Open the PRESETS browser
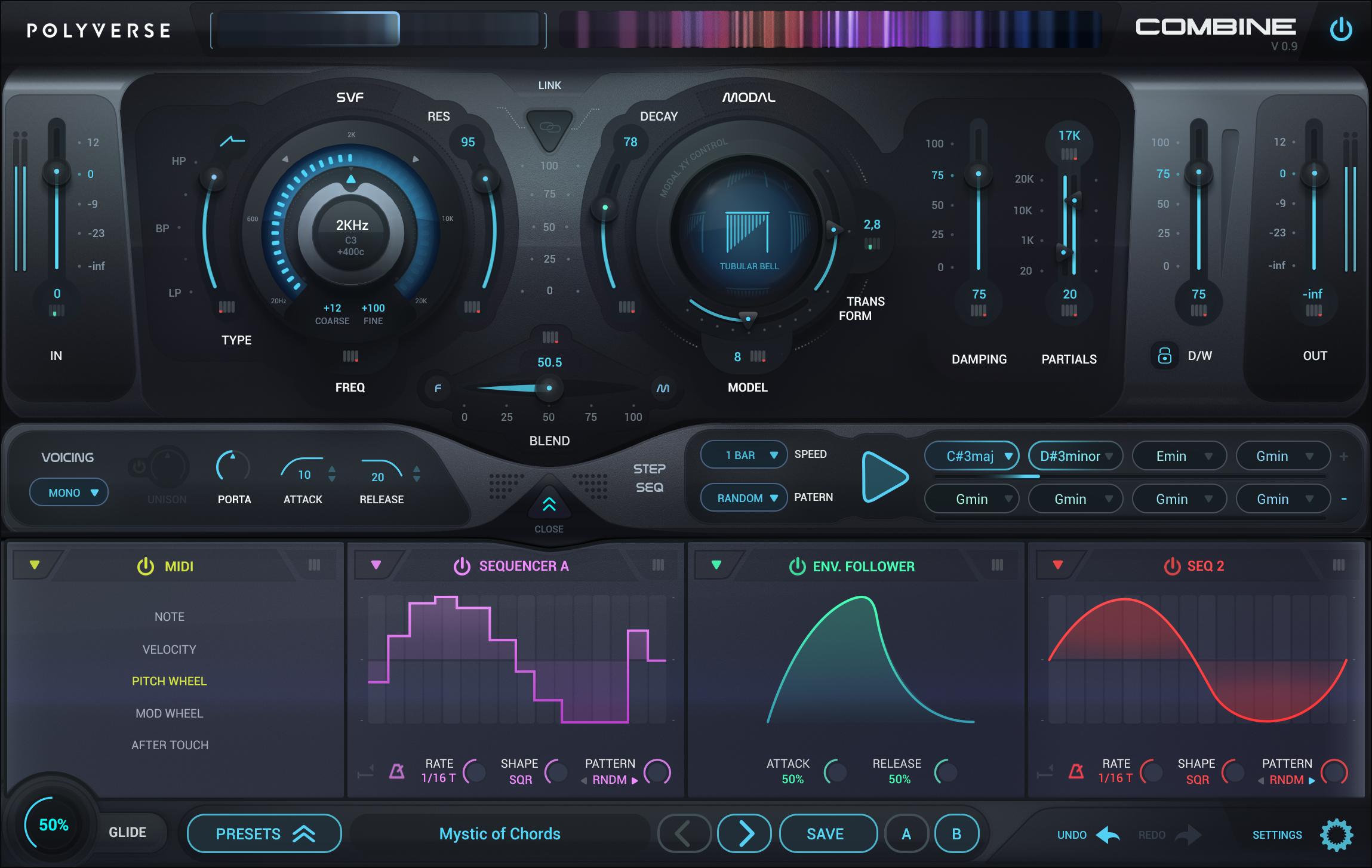The height and width of the screenshot is (868, 1372). point(264,833)
